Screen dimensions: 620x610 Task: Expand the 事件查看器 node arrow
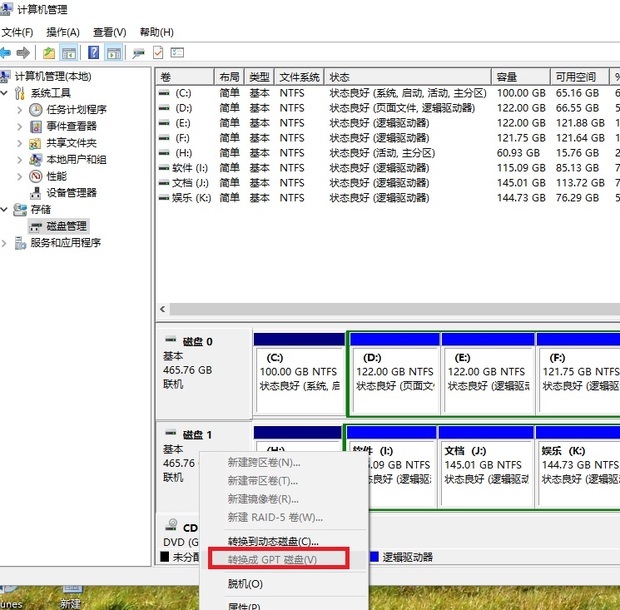pyautogui.click(x=19, y=126)
